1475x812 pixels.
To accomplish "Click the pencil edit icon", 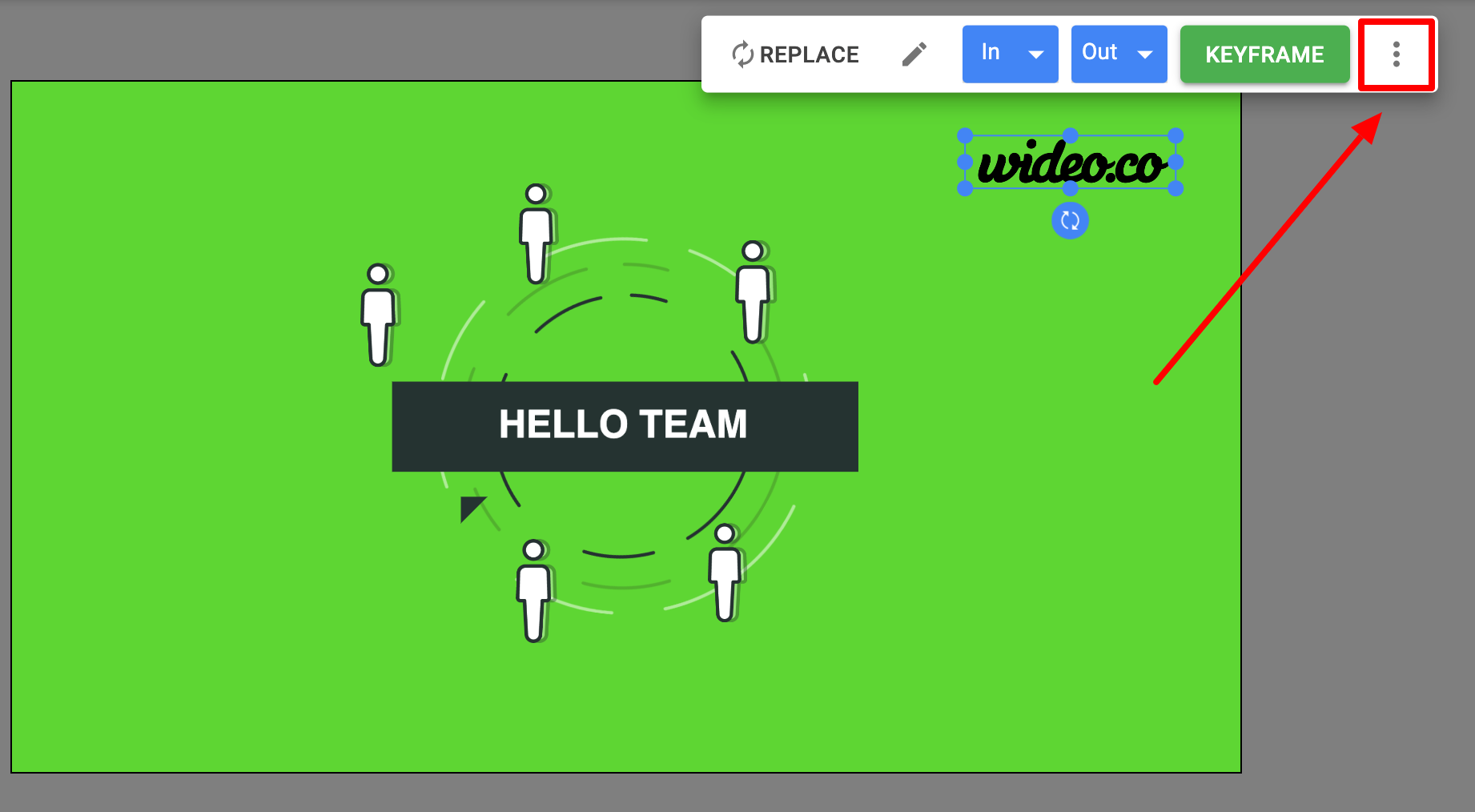I will point(914,54).
